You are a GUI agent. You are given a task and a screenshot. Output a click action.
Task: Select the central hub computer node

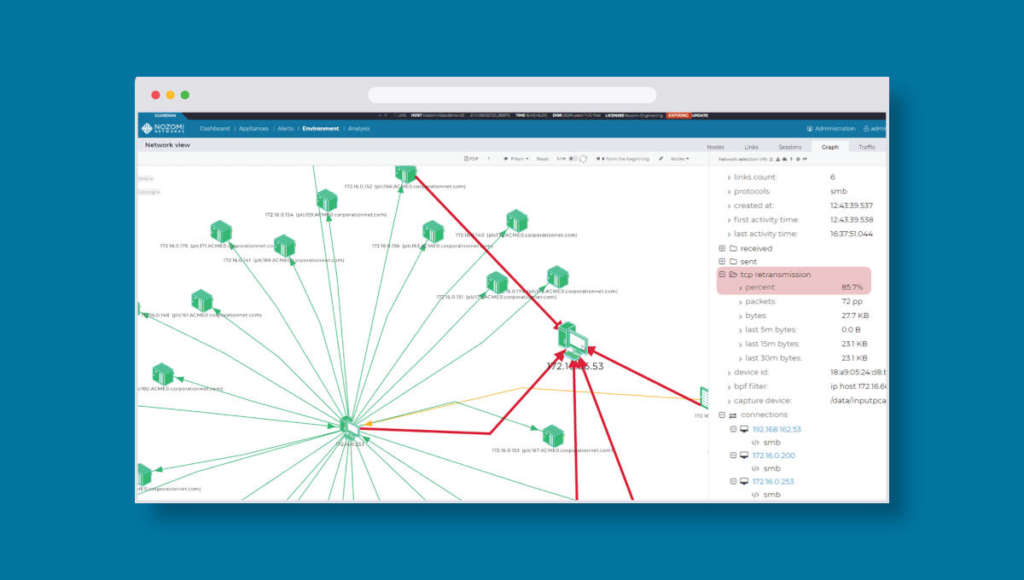coord(349,428)
